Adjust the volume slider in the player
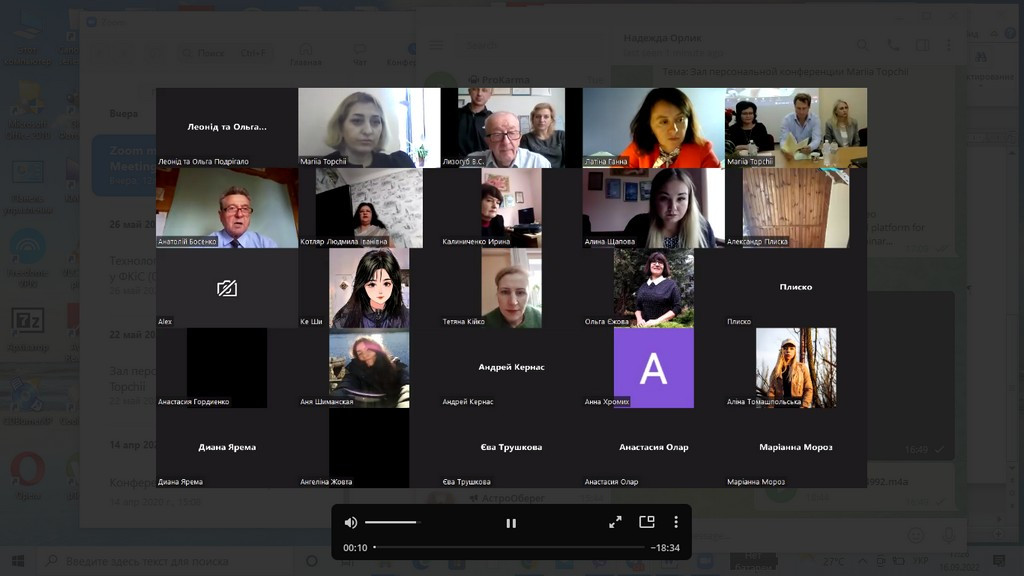Viewport: 1024px width, 576px height. [x=391, y=522]
